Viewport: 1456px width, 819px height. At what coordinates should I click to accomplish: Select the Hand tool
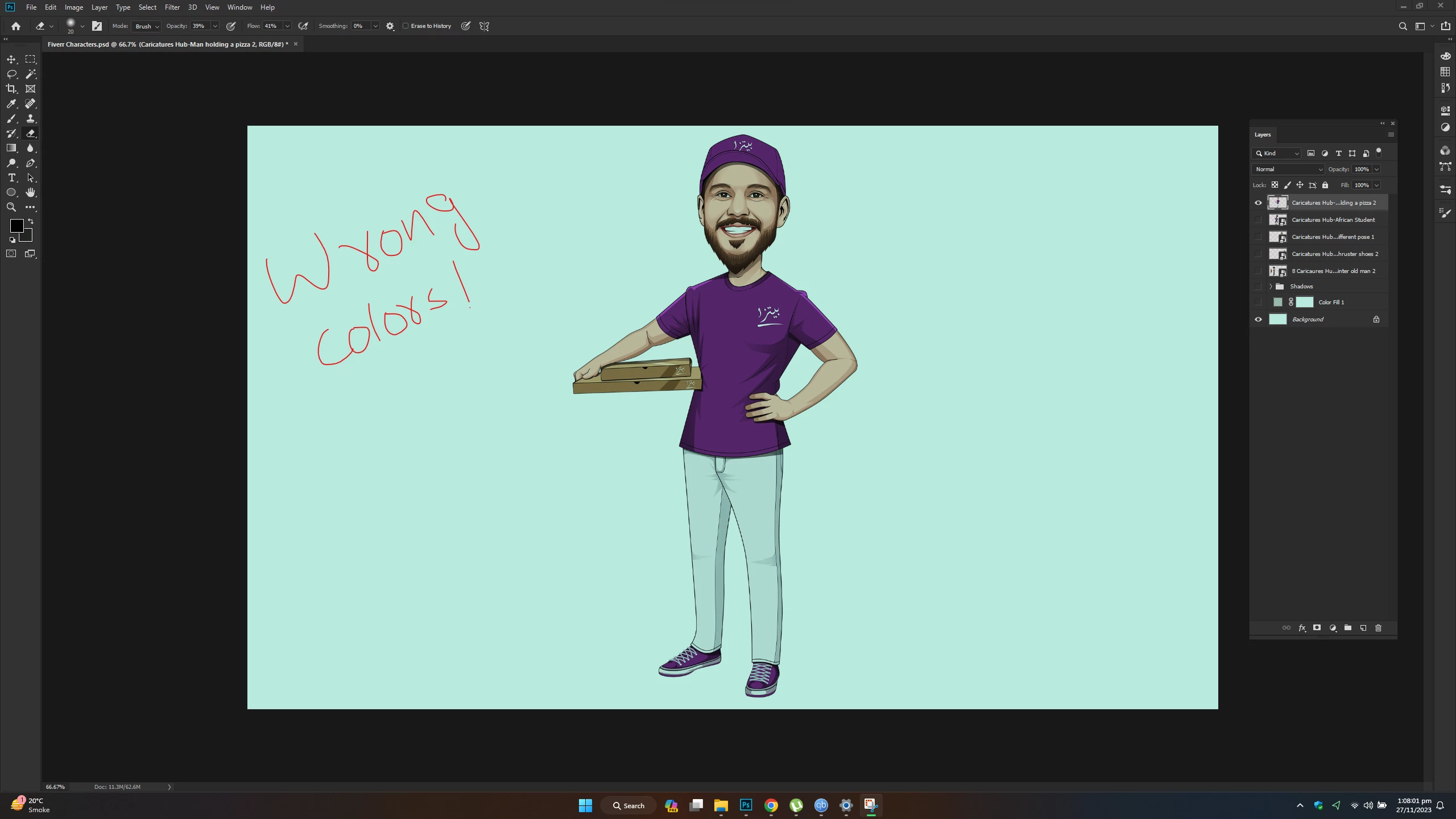click(x=31, y=192)
